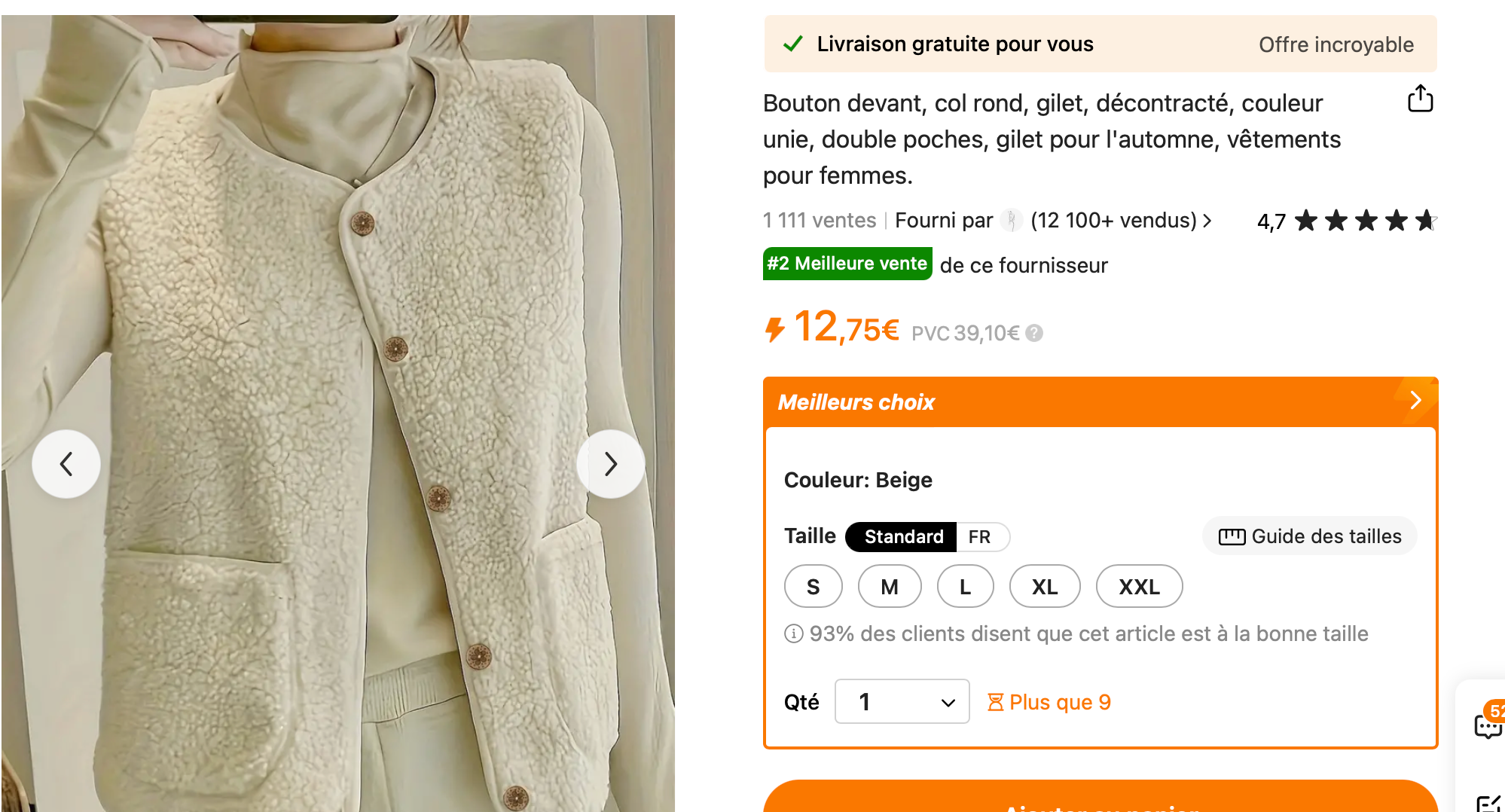The height and width of the screenshot is (812, 1505).
Task: Open Guide des tailles
Action: 1310,536
